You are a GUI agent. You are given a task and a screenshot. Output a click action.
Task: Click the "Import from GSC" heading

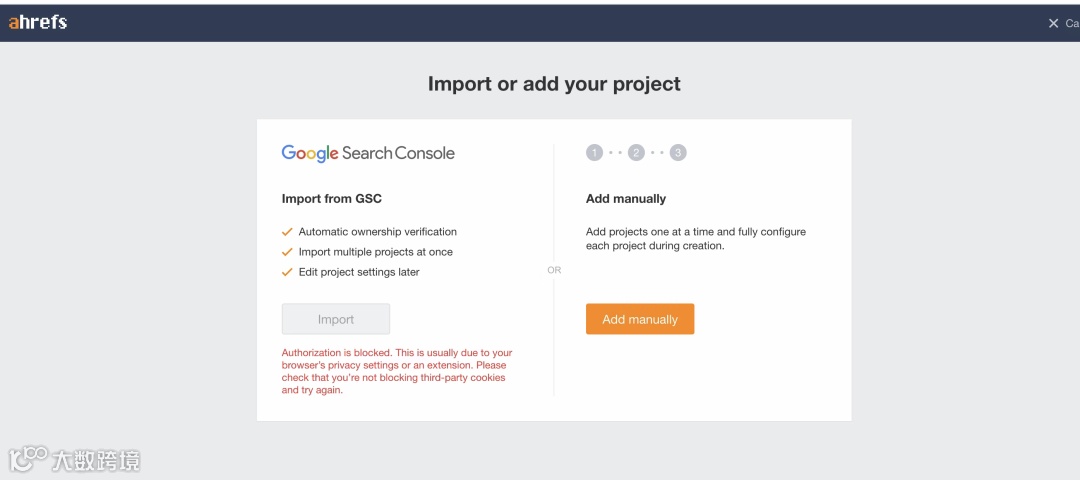[332, 199]
